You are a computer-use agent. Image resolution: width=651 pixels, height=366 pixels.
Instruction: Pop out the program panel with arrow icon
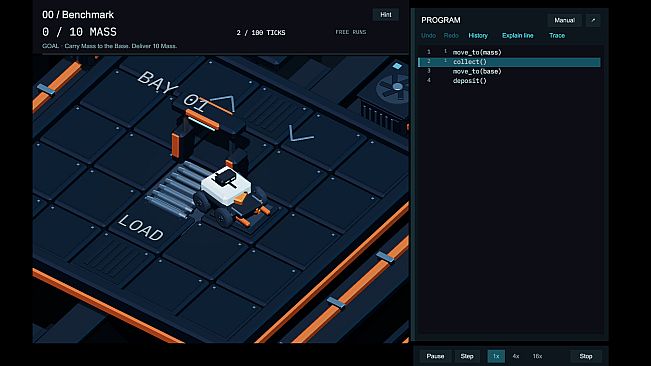[x=593, y=20]
